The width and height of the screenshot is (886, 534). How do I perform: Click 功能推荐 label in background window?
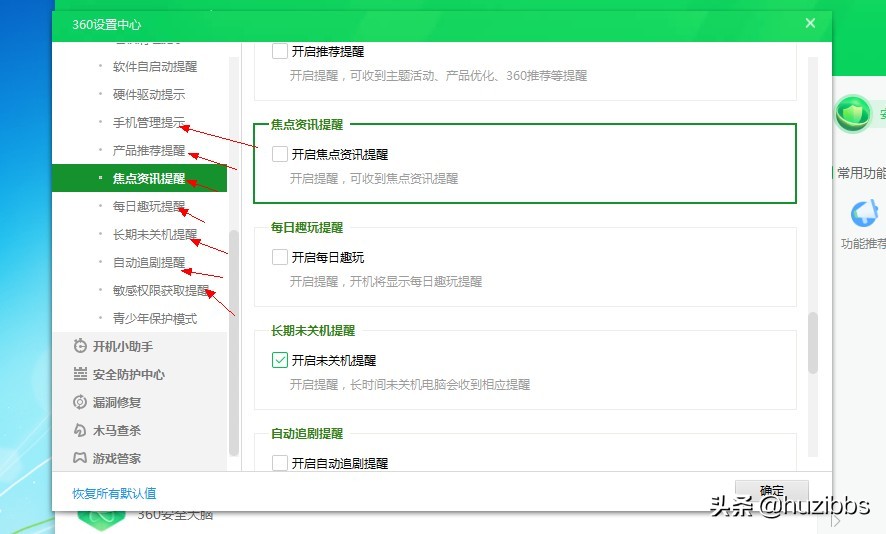click(863, 244)
